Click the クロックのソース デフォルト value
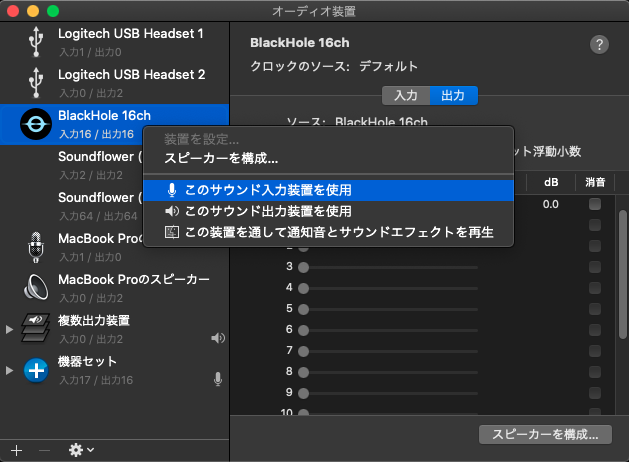629x462 pixels. (x=388, y=66)
